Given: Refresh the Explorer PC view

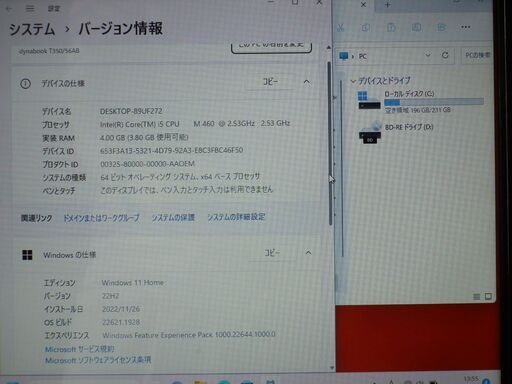Looking at the screenshot, I should click(445, 55).
